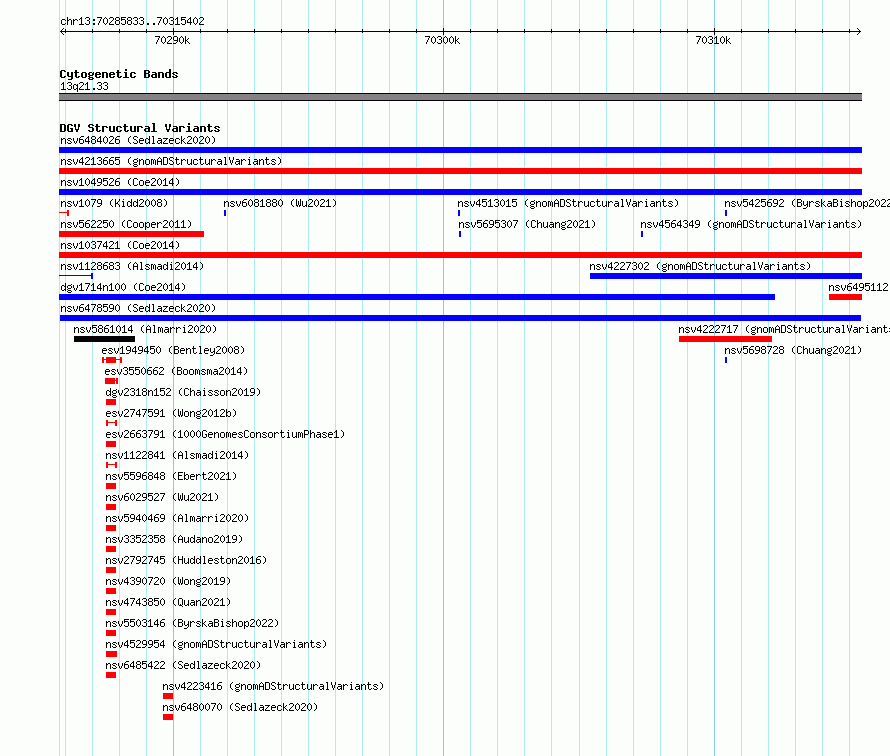Click the ruler's right arrow end
Screen dimensions: 890x756
859,31
